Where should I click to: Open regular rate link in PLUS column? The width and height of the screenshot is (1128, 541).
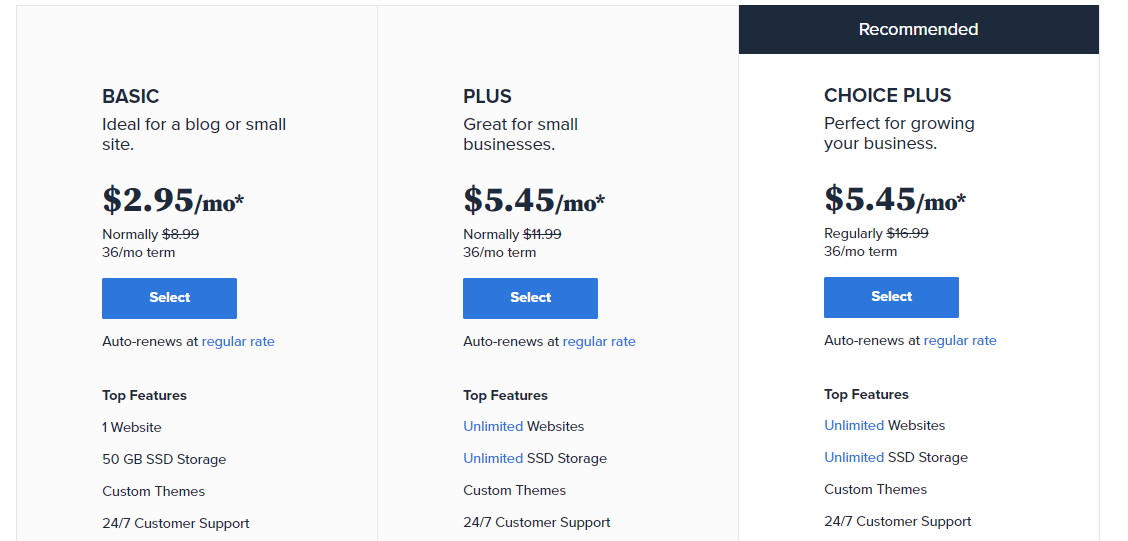coord(599,342)
